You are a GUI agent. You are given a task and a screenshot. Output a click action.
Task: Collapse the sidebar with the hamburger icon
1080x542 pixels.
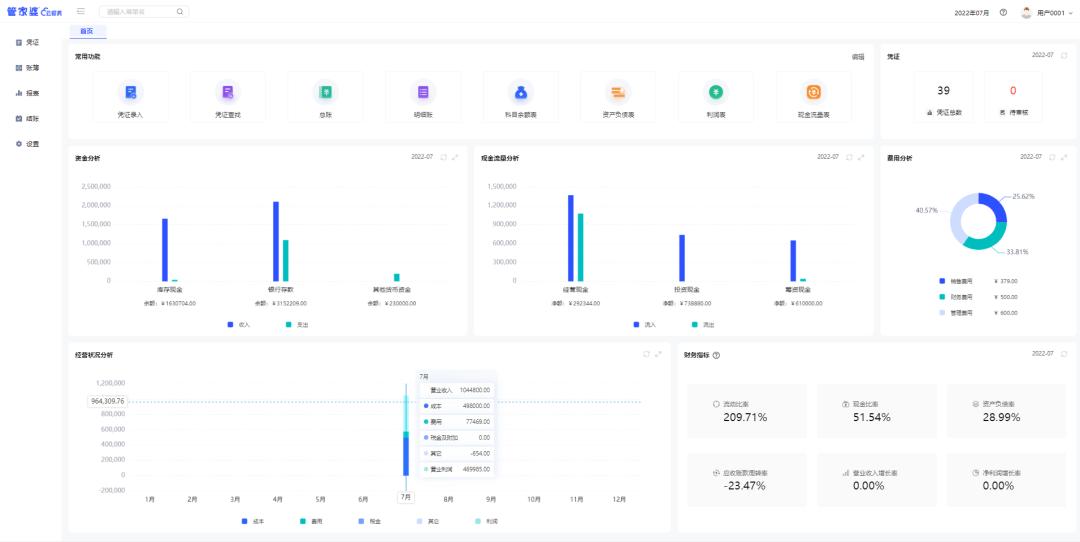pos(80,12)
